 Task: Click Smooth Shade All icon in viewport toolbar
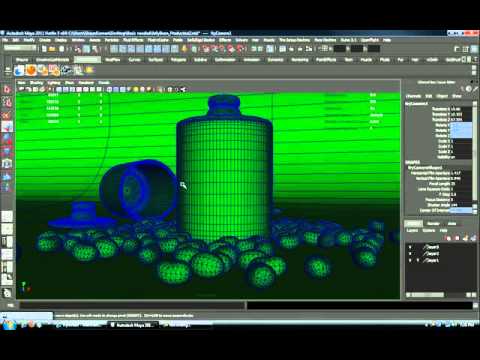point(116,89)
